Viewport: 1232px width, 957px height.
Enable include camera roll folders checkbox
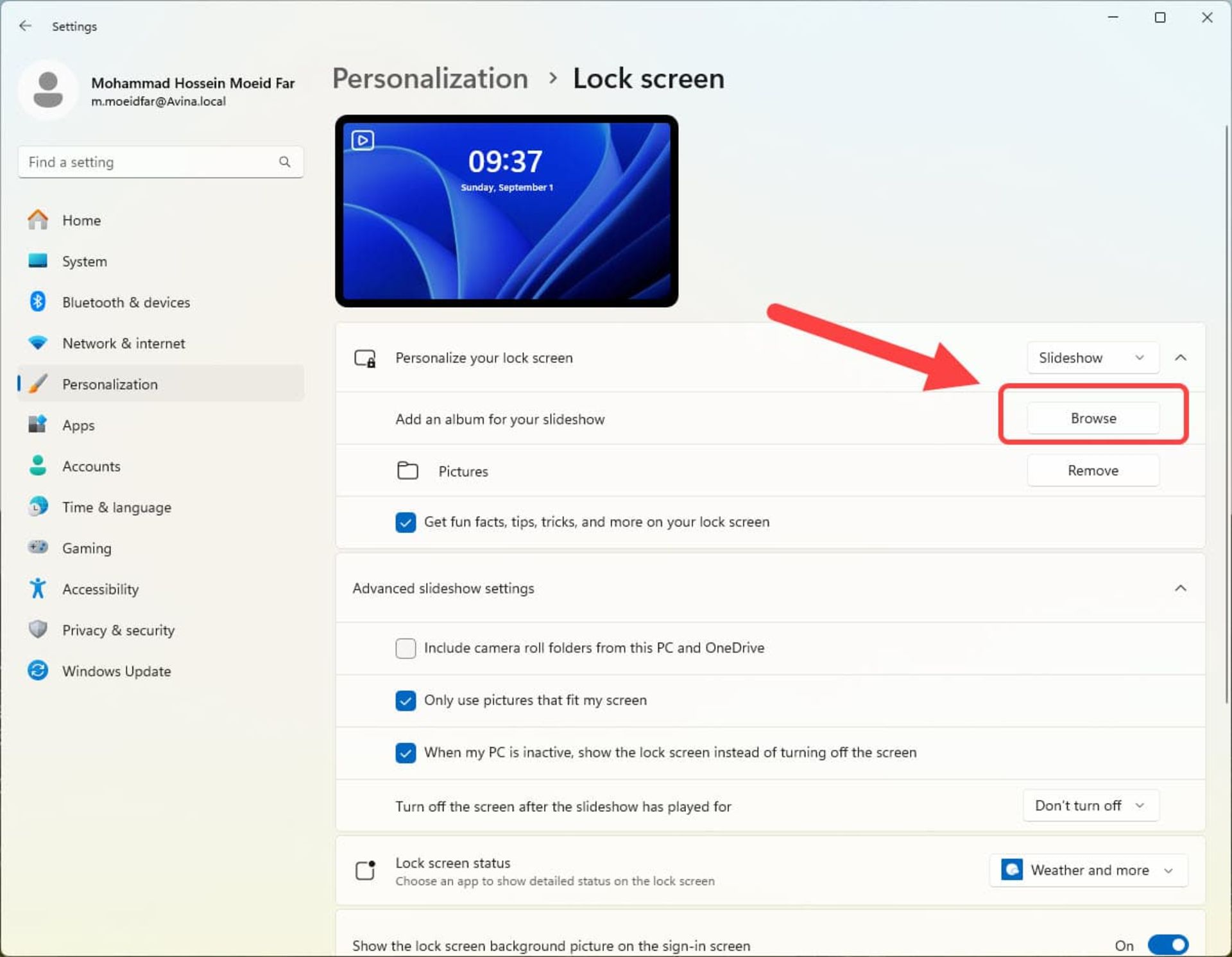coord(406,648)
